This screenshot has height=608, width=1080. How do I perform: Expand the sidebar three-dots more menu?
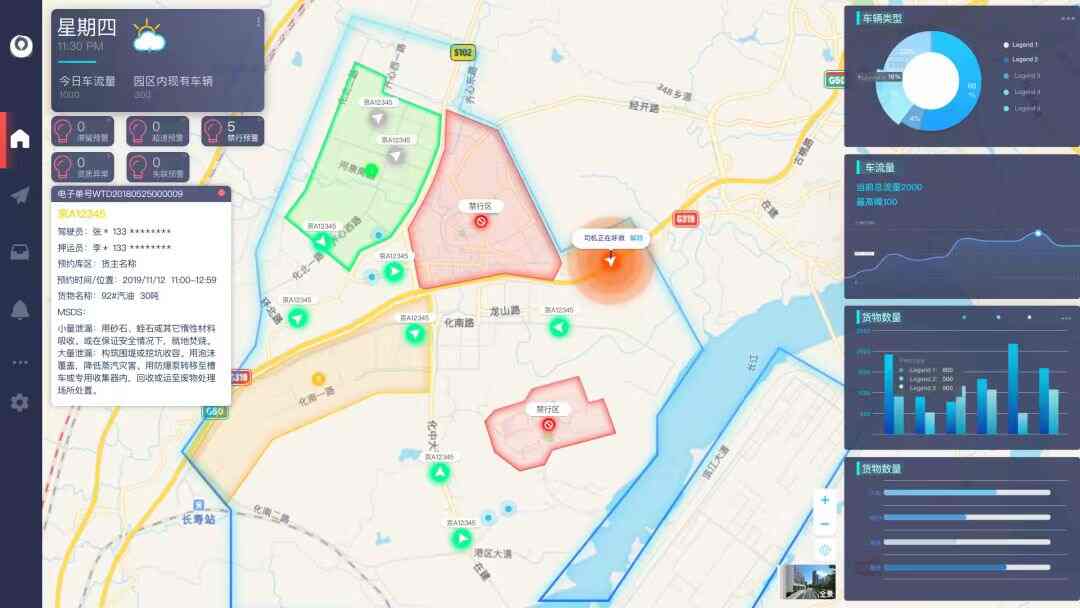coord(20,362)
